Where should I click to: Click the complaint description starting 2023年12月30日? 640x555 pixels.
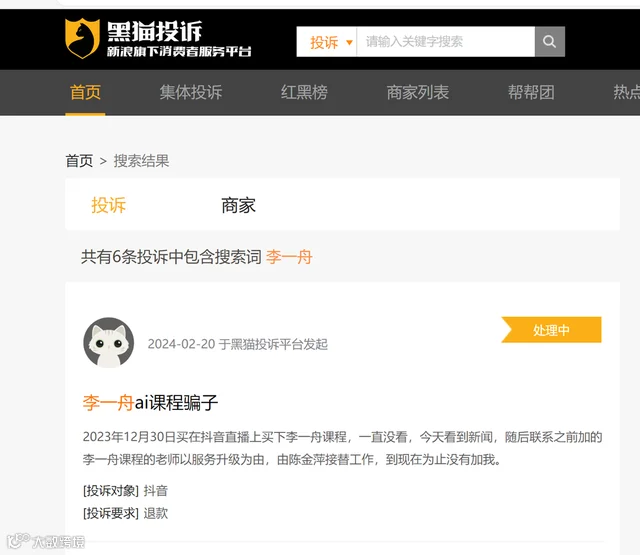[342, 448]
